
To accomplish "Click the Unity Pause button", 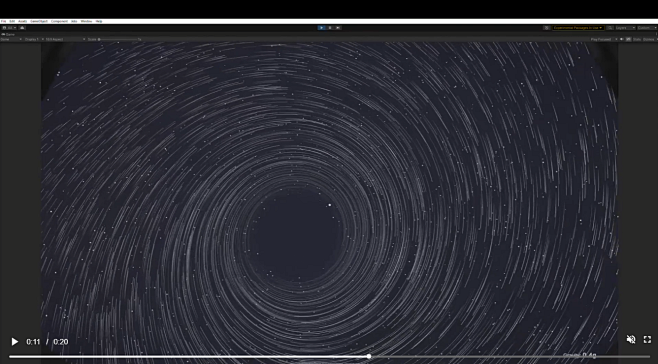I will pyautogui.click(x=330, y=28).
